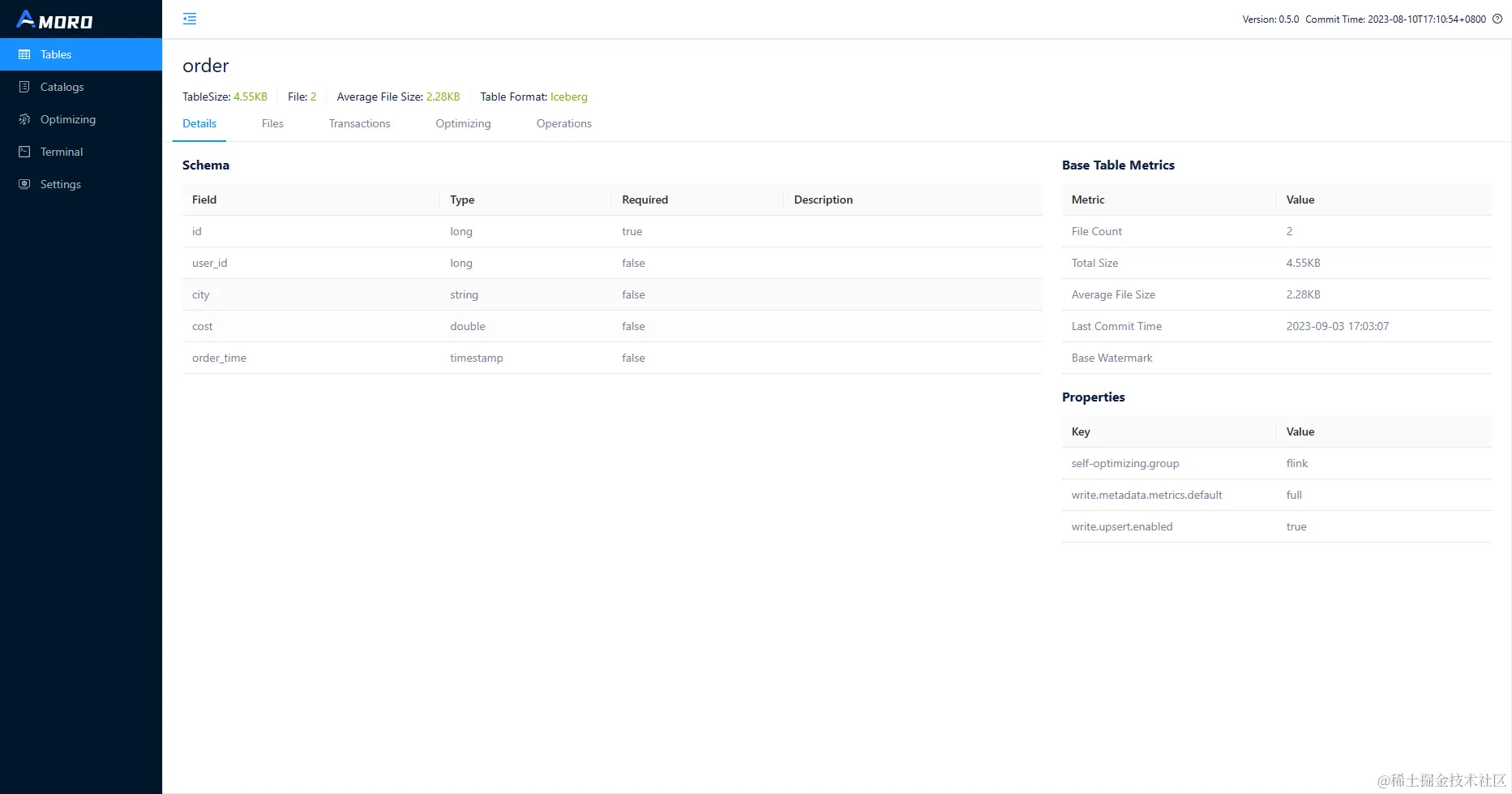Click the Table Format value Iceberg
1512x794 pixels.
point(569,97)
